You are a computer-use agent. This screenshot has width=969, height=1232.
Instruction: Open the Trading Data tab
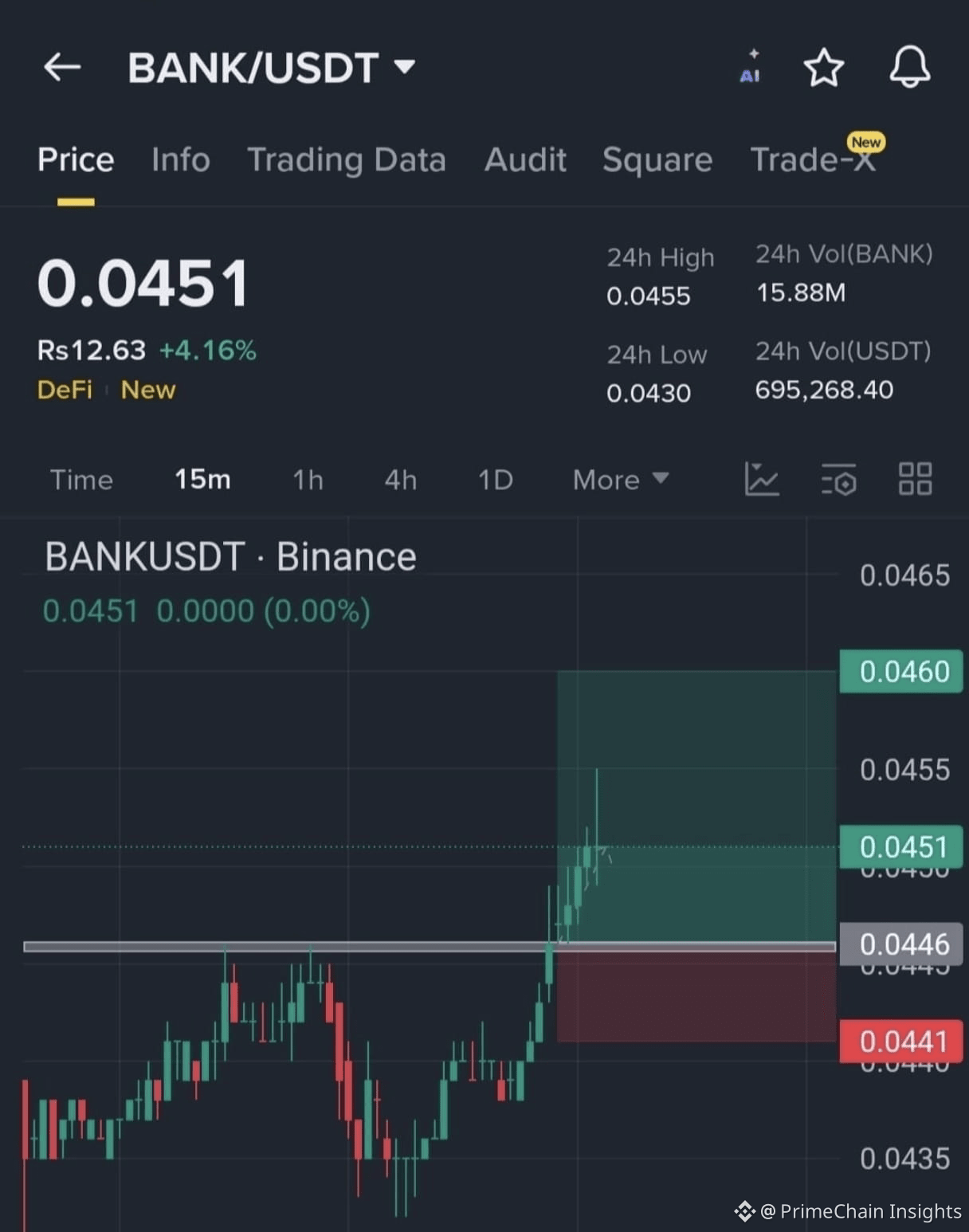[347, 159]
